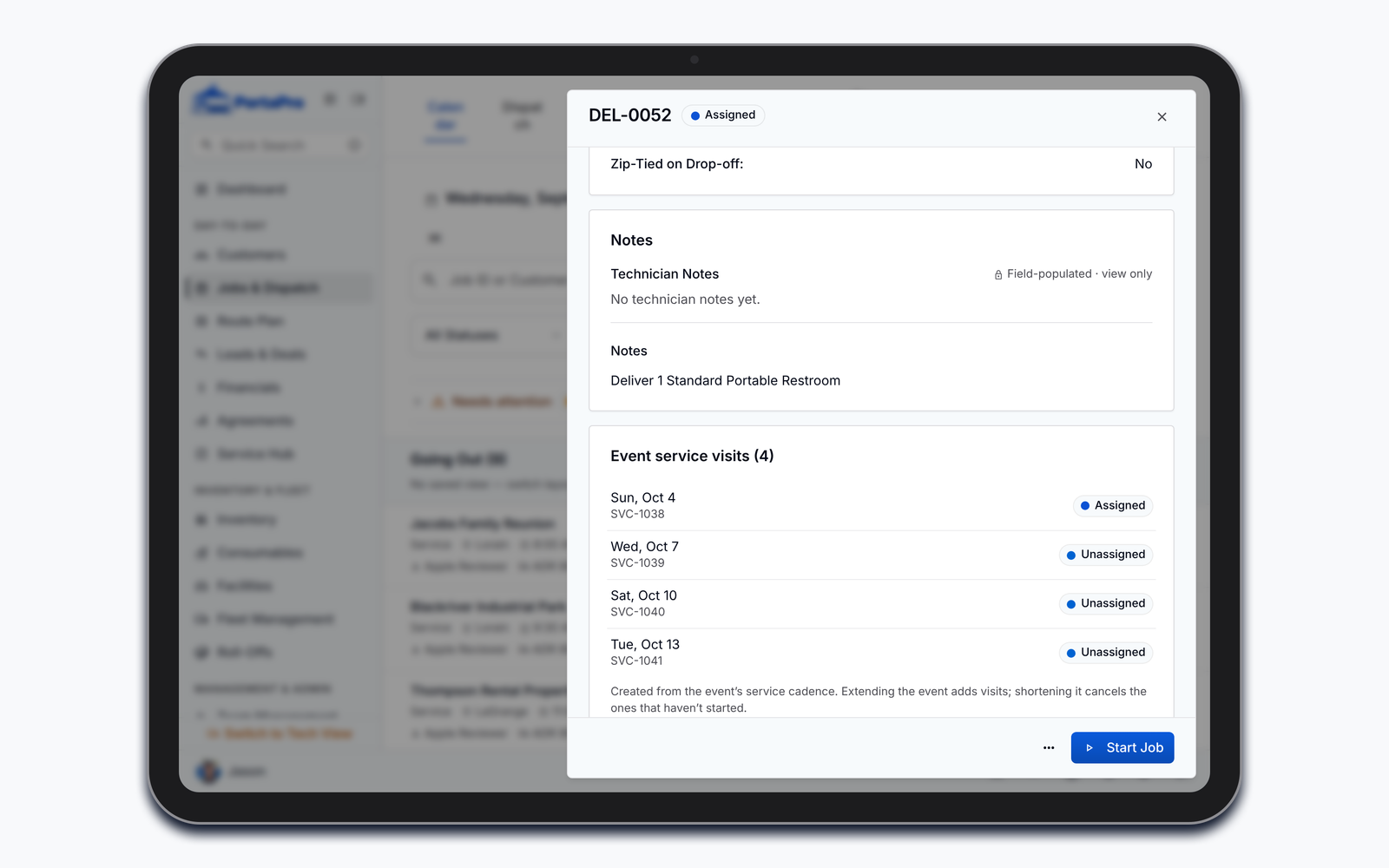This screenshot has width=1389, height=868.
Task: Open the three-dot more options menu
Action: [x=1049, y=747]
